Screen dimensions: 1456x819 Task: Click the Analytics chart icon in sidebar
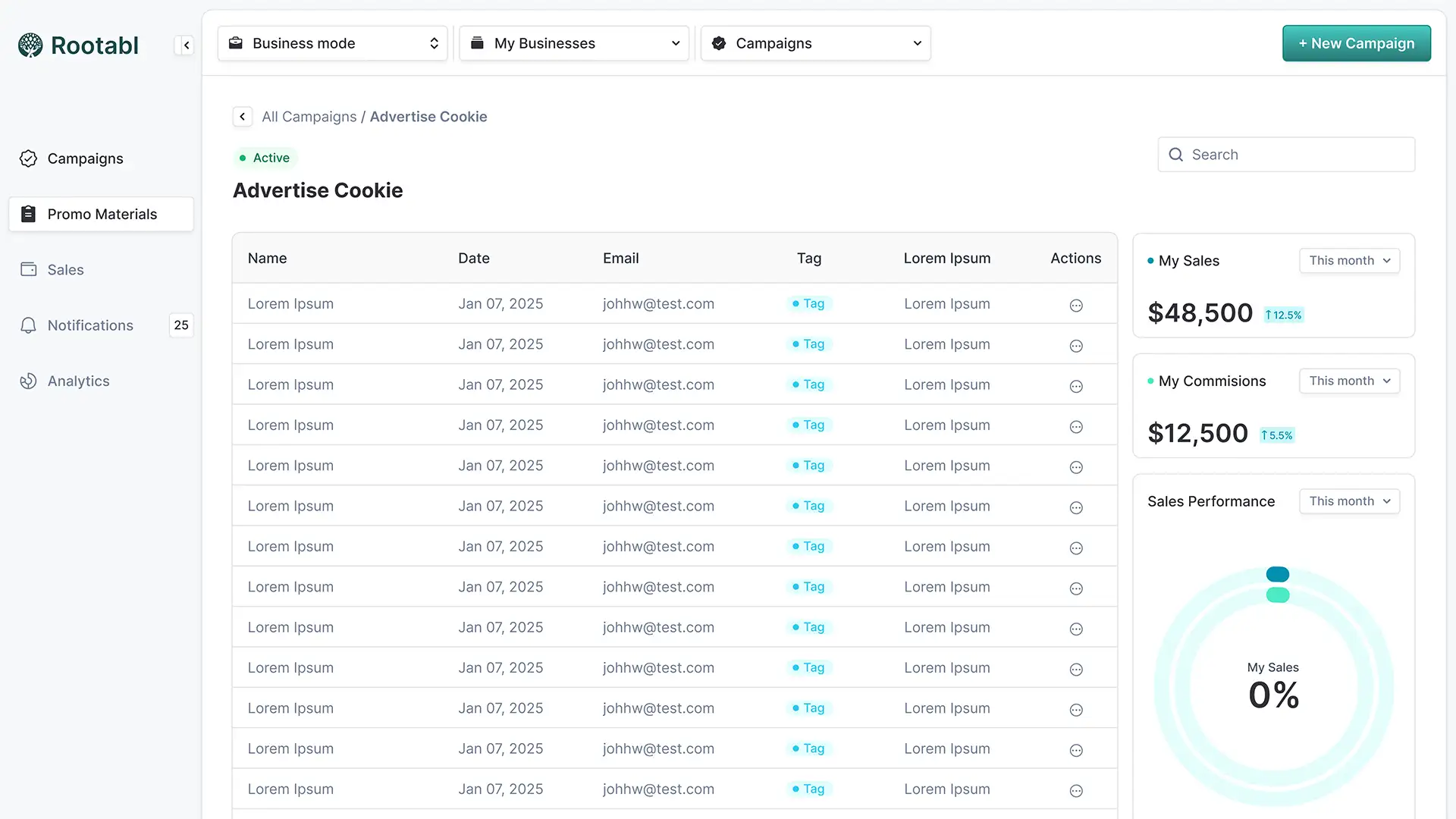(28, 381)
